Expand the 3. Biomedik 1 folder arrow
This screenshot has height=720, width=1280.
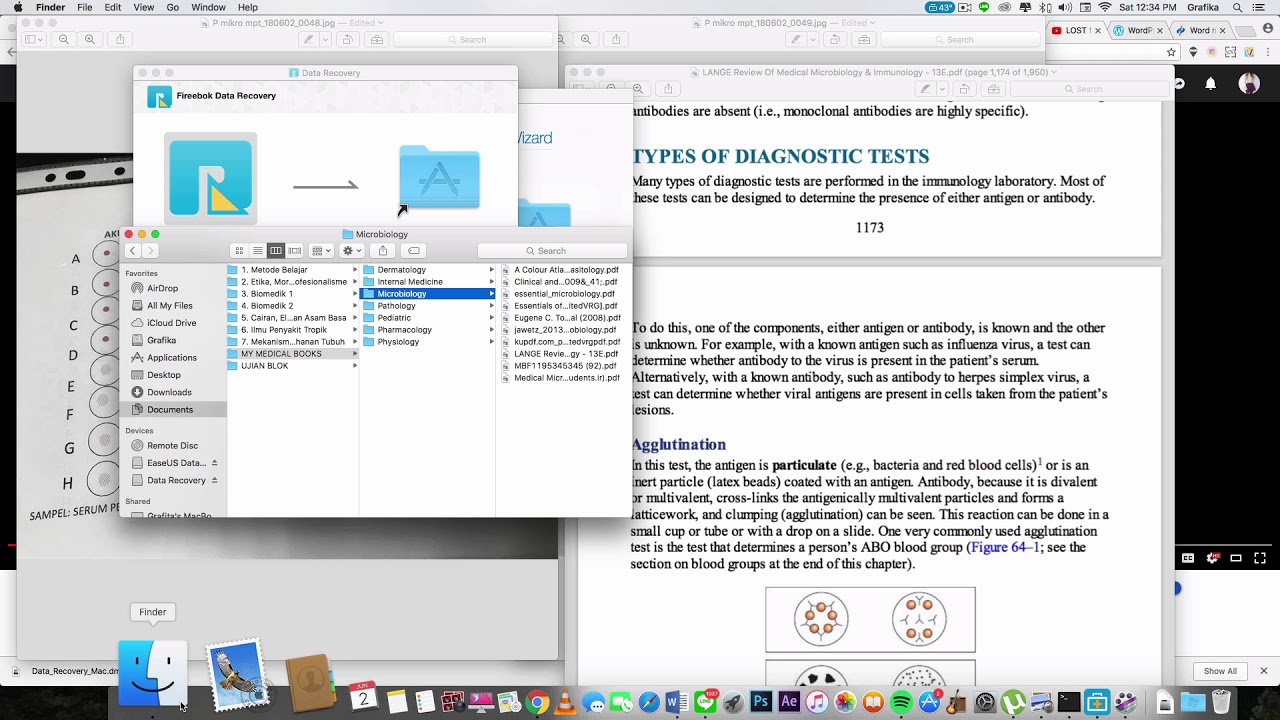point(354,294)
